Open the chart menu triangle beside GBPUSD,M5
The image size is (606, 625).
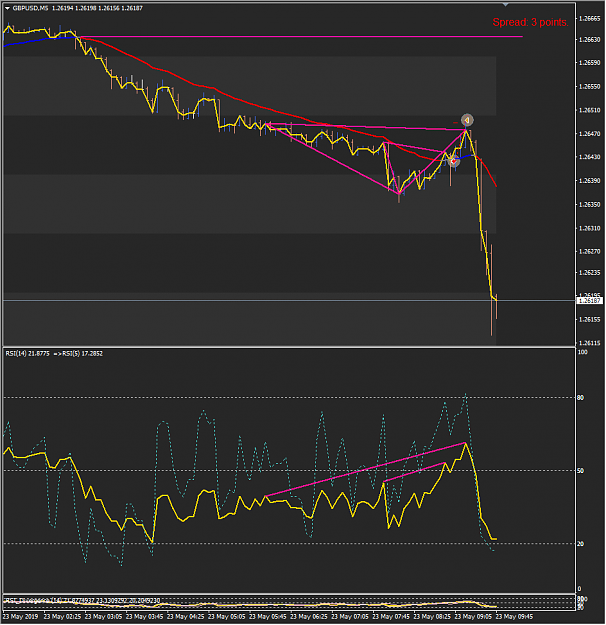(x=7, y=8)
